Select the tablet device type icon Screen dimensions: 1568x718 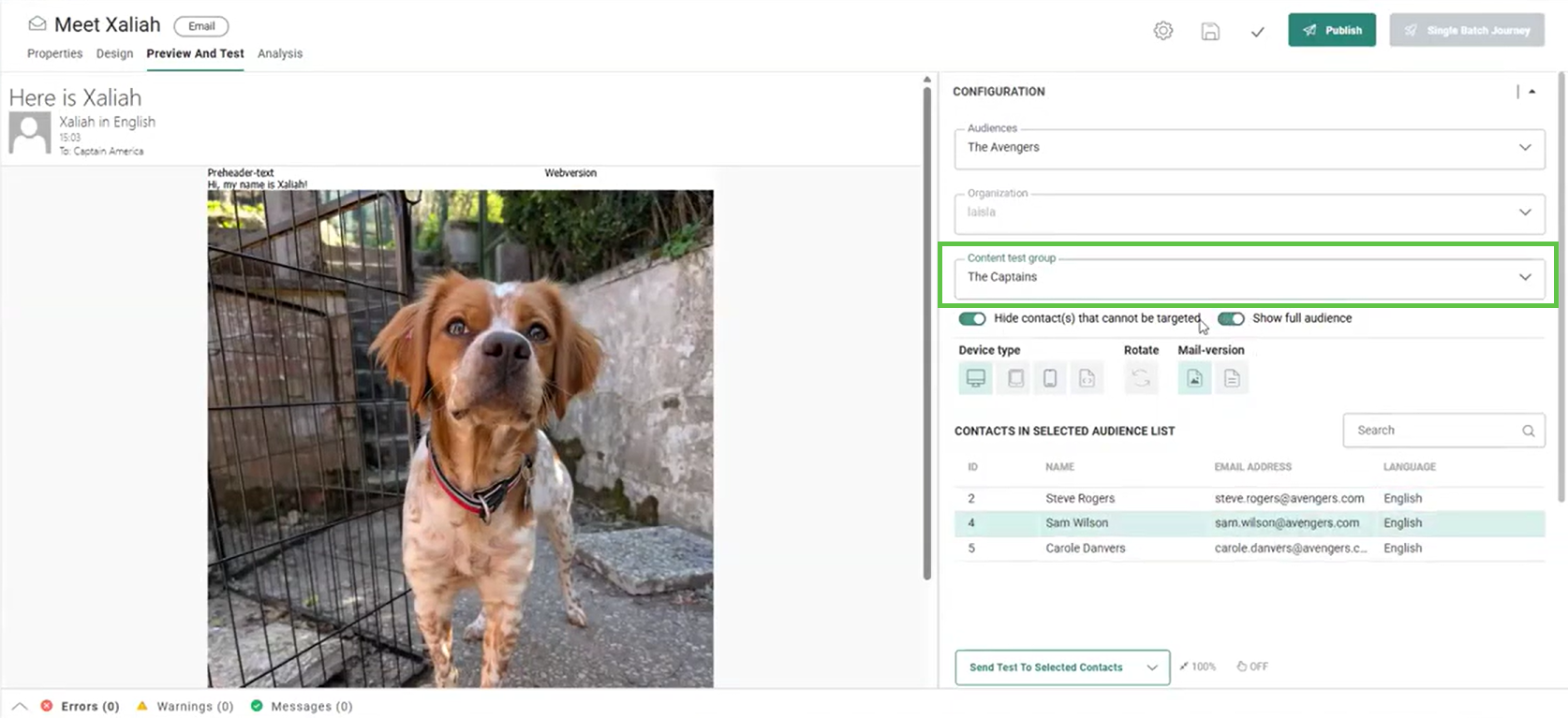click(x=1014, y=378)
